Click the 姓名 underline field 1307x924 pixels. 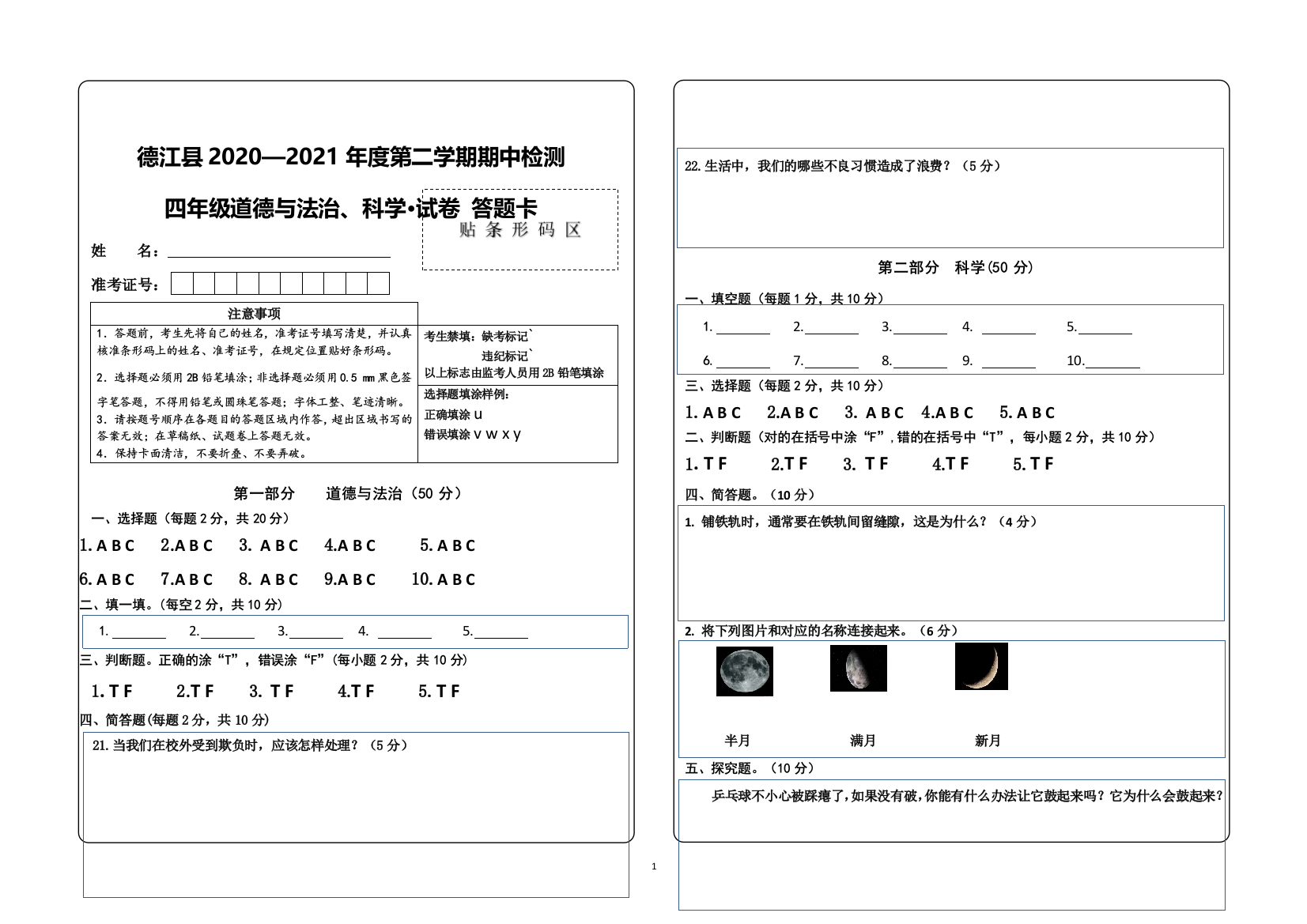pos(279,251)
